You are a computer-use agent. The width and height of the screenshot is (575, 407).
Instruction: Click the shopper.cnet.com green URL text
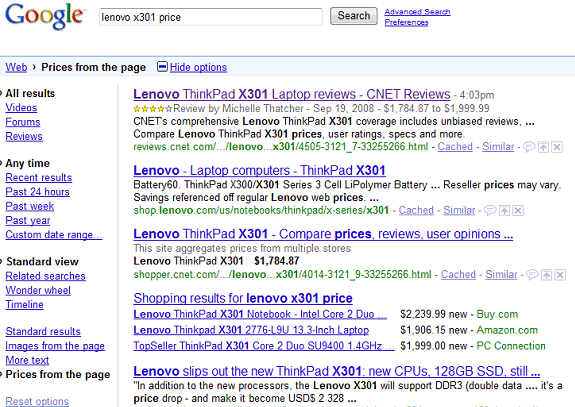[x=282, y=275]
